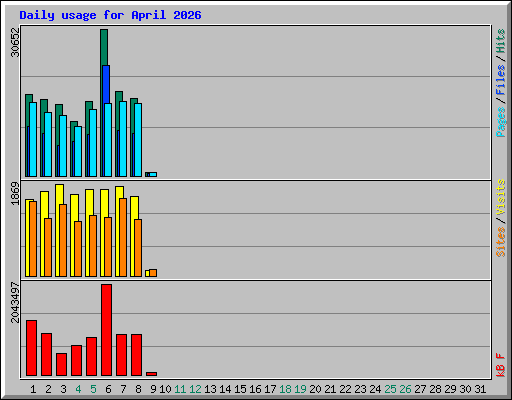Click the orange sites bar for day 4
Viewport: 512px width, 400px height.
click(78, 249)
